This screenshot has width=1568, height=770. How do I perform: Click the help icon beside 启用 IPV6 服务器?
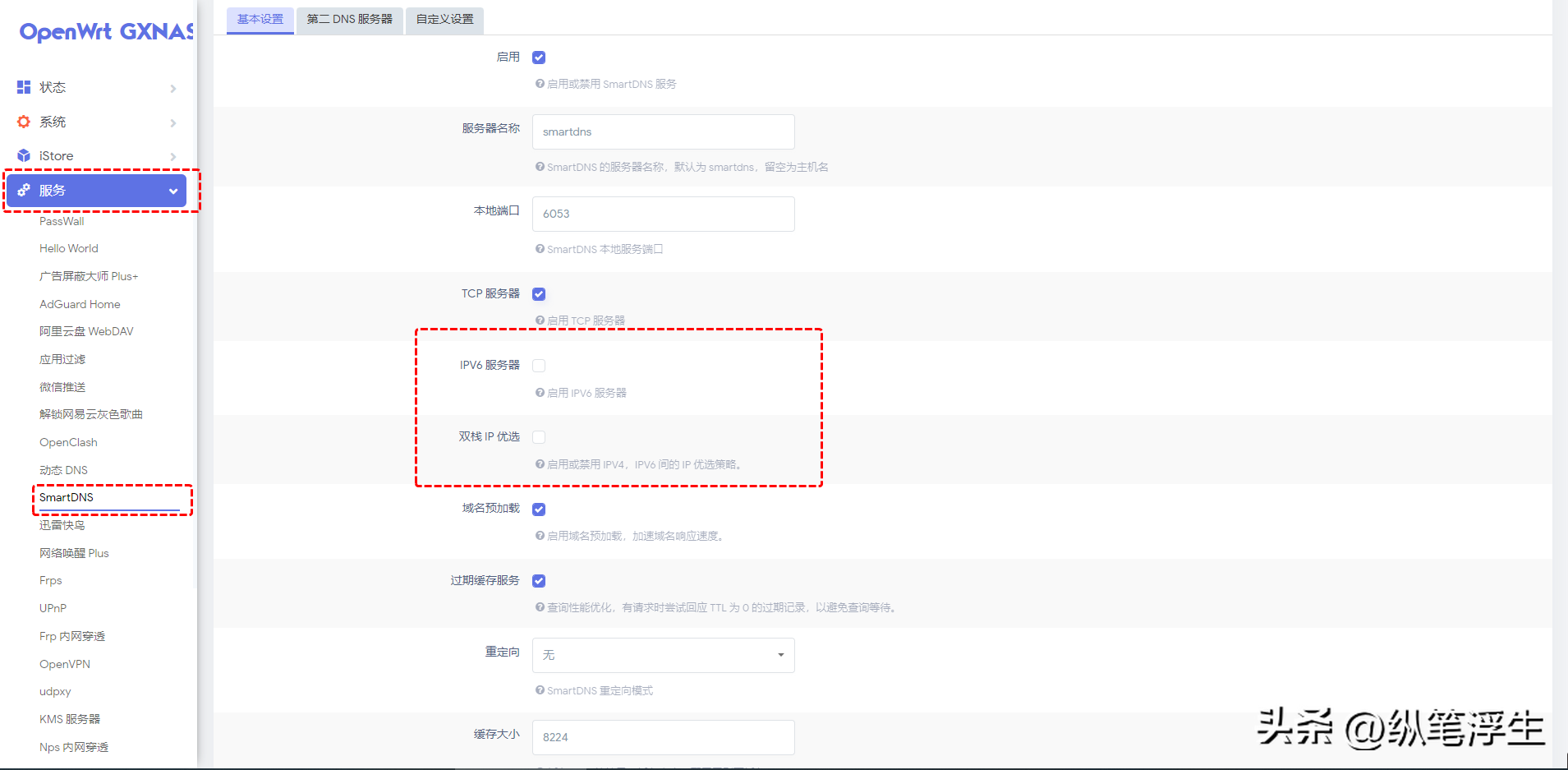tap(540, 393)
